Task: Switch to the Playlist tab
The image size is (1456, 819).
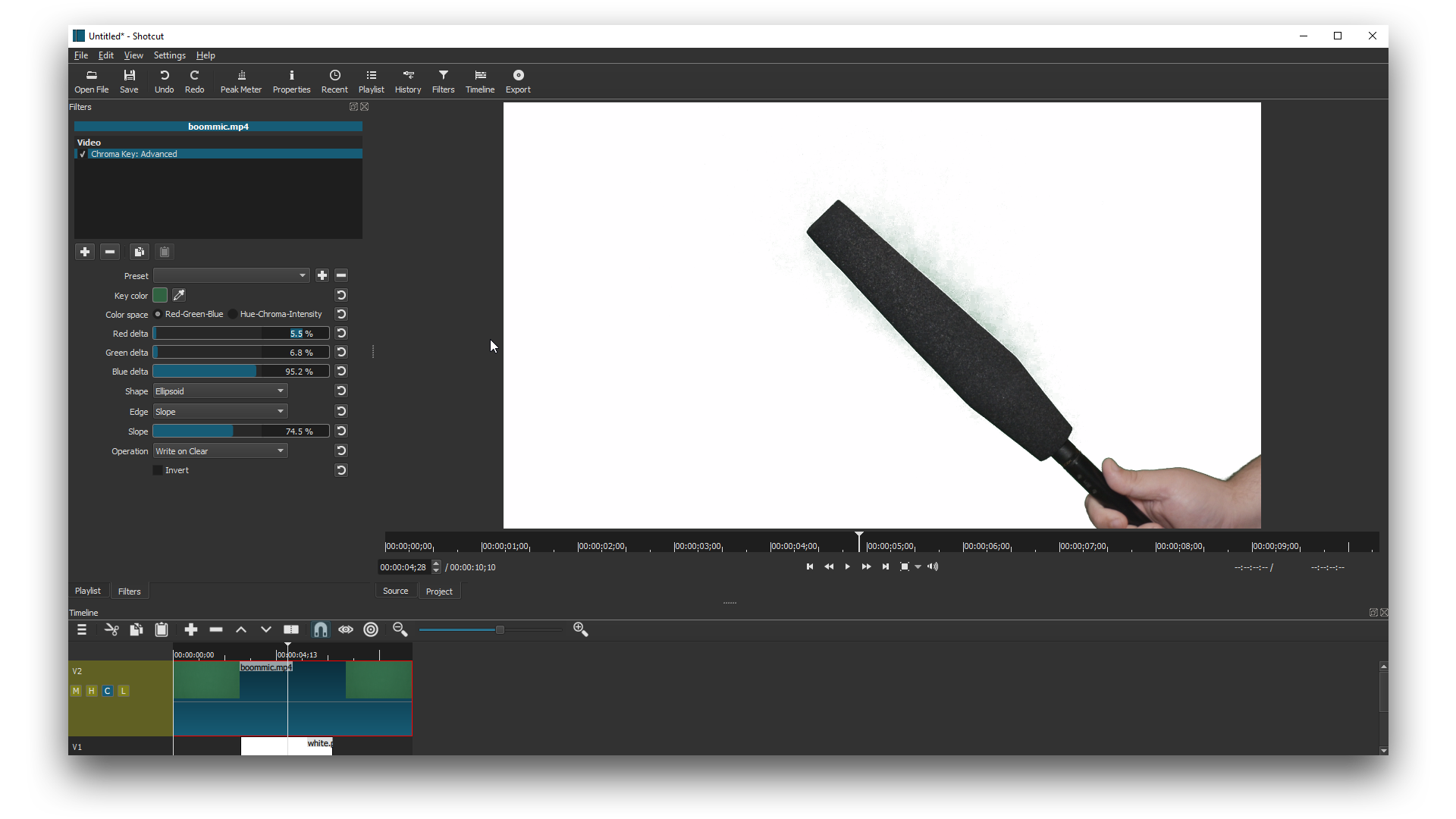Action: click(x=88, y=591)
